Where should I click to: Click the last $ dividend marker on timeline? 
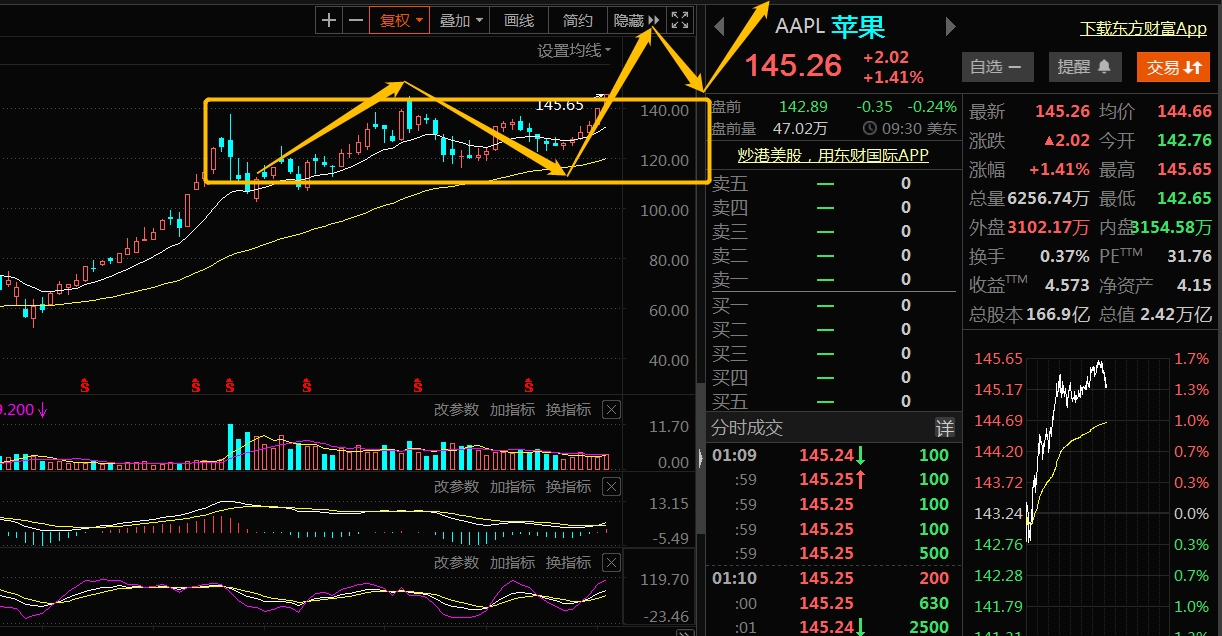[x=528, y=385]
